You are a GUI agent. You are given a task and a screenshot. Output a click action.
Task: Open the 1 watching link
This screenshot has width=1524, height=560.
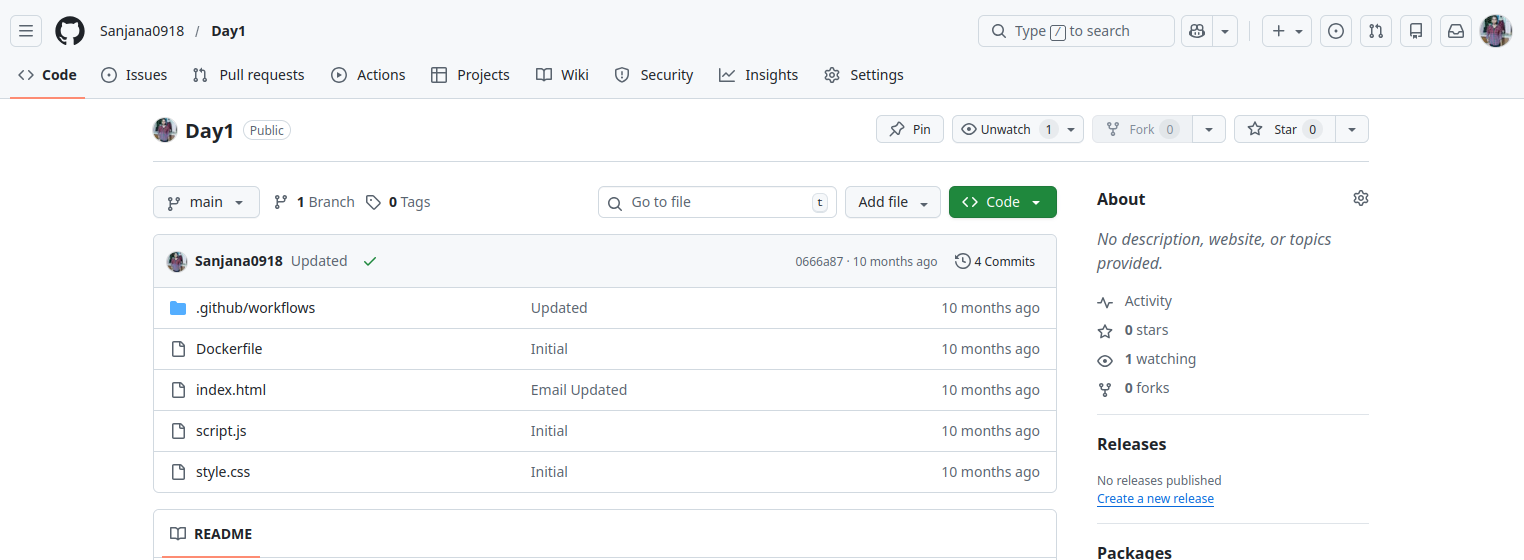(x=1146, y=359)
